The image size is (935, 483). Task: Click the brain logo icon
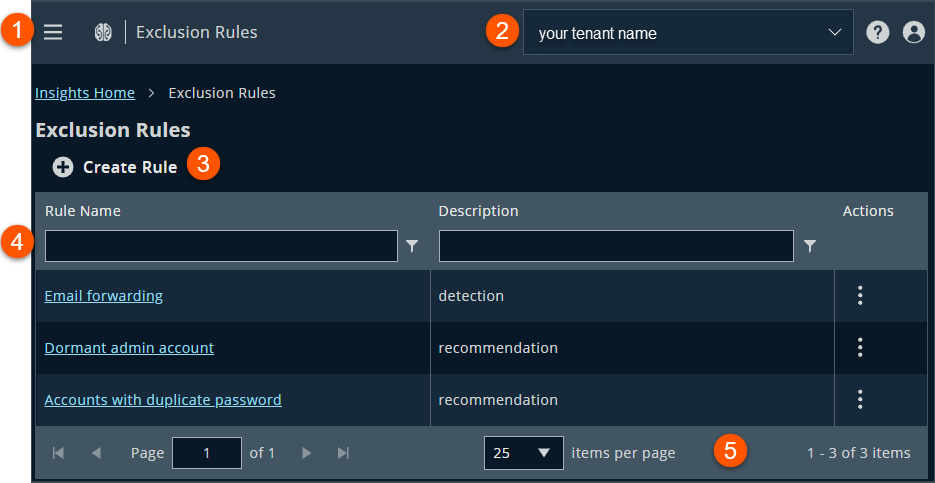[x=103, y=32]
